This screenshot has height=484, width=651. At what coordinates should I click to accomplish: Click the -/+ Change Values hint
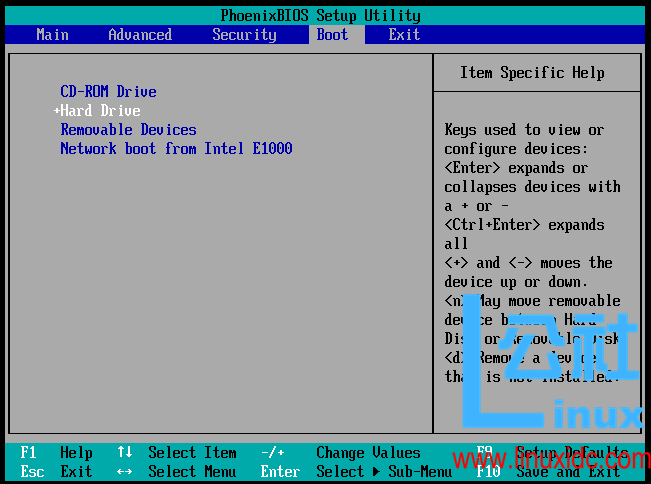click(340, 452)
